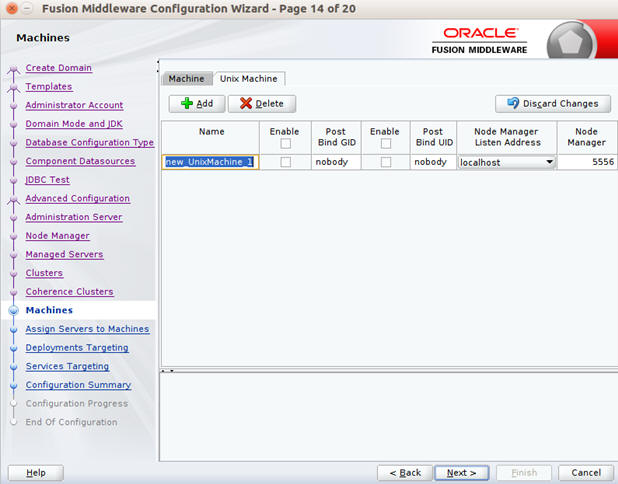Screen dimensions: 618x484
Task: Navigate to the Clusters step
Action: [x=44, y=273]
